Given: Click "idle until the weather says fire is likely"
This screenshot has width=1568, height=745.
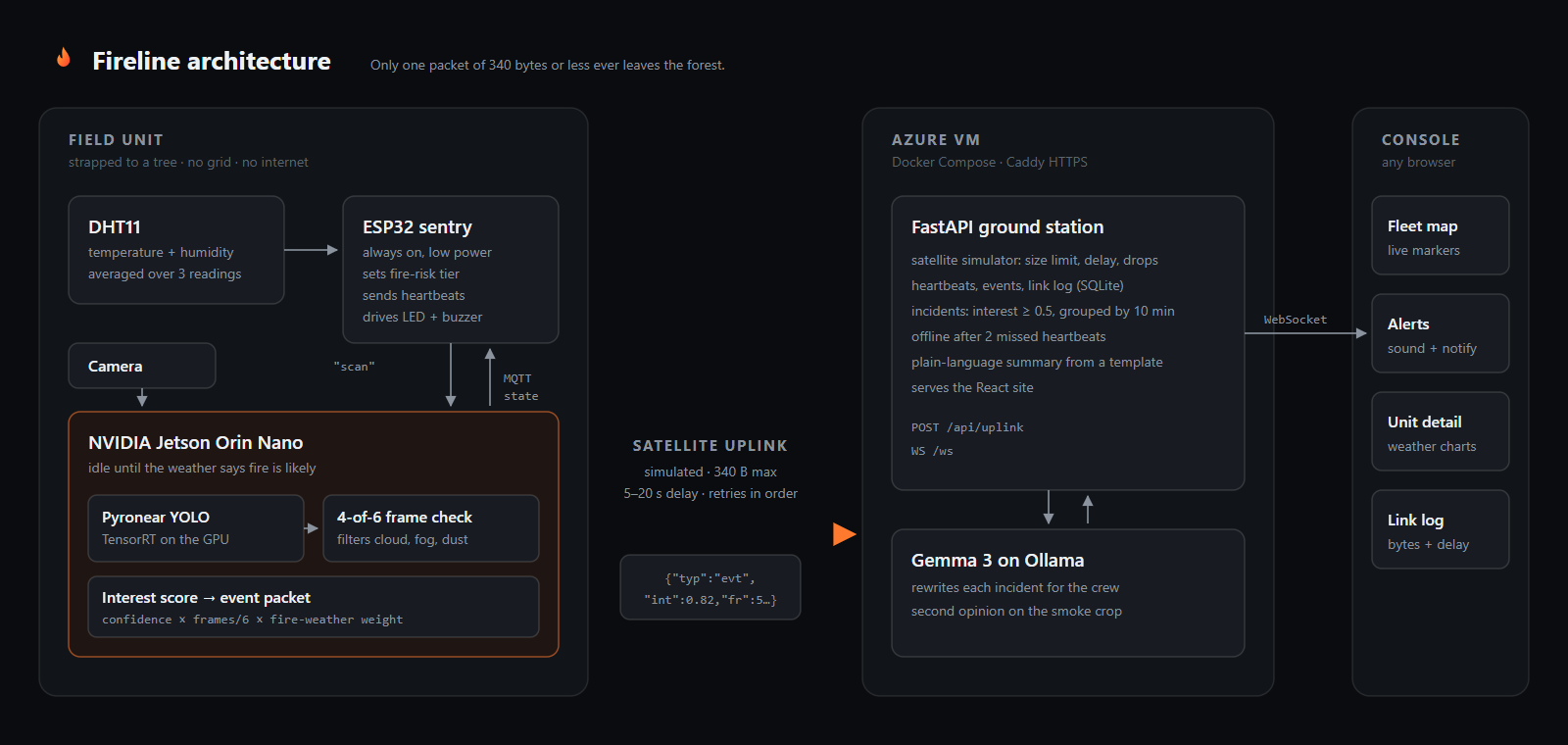Looking at the screenshot, I should click(202, 468).
